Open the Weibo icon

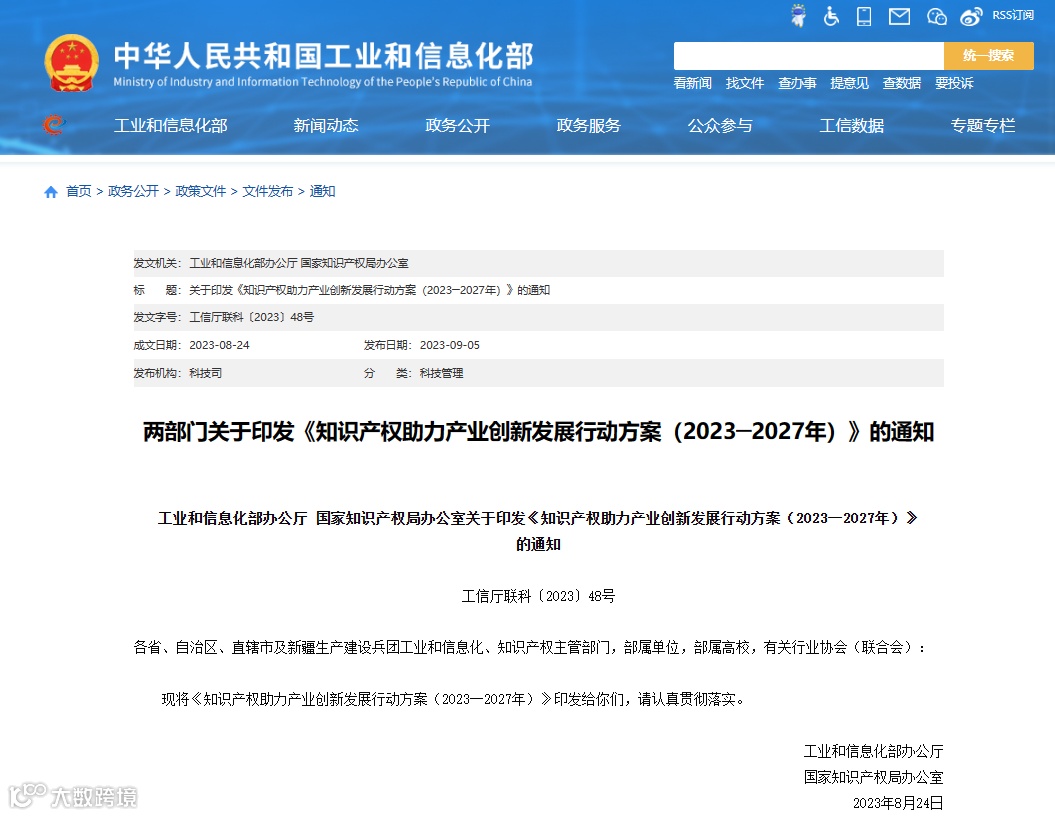(971, 17)
